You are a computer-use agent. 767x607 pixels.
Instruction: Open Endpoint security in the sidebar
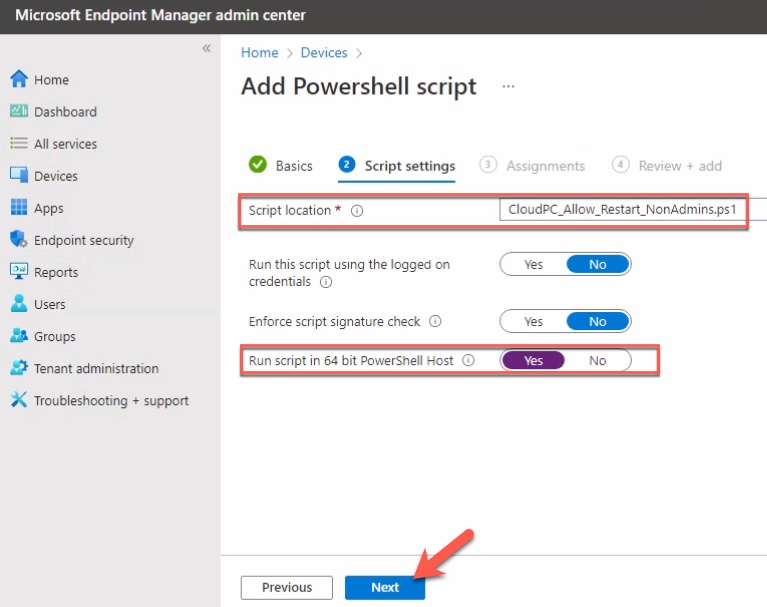[84, 241]
